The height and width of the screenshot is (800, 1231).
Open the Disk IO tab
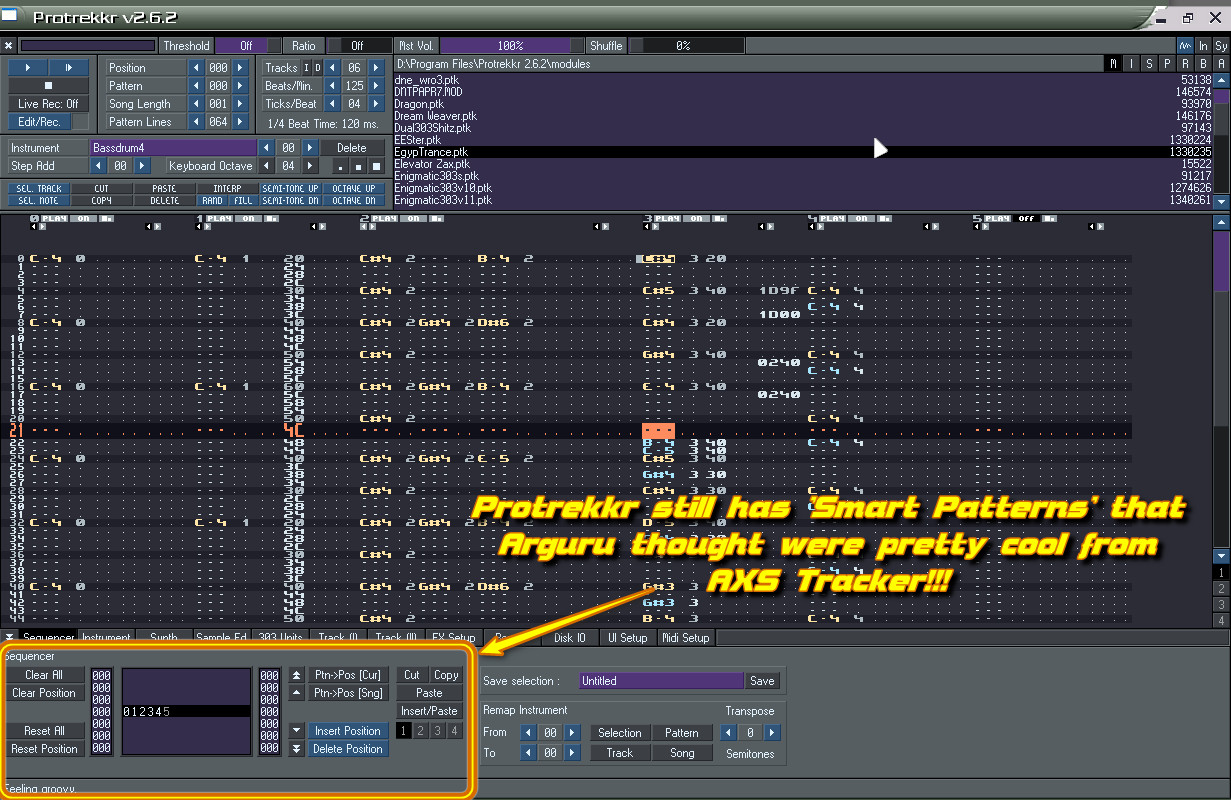point(570,637)
